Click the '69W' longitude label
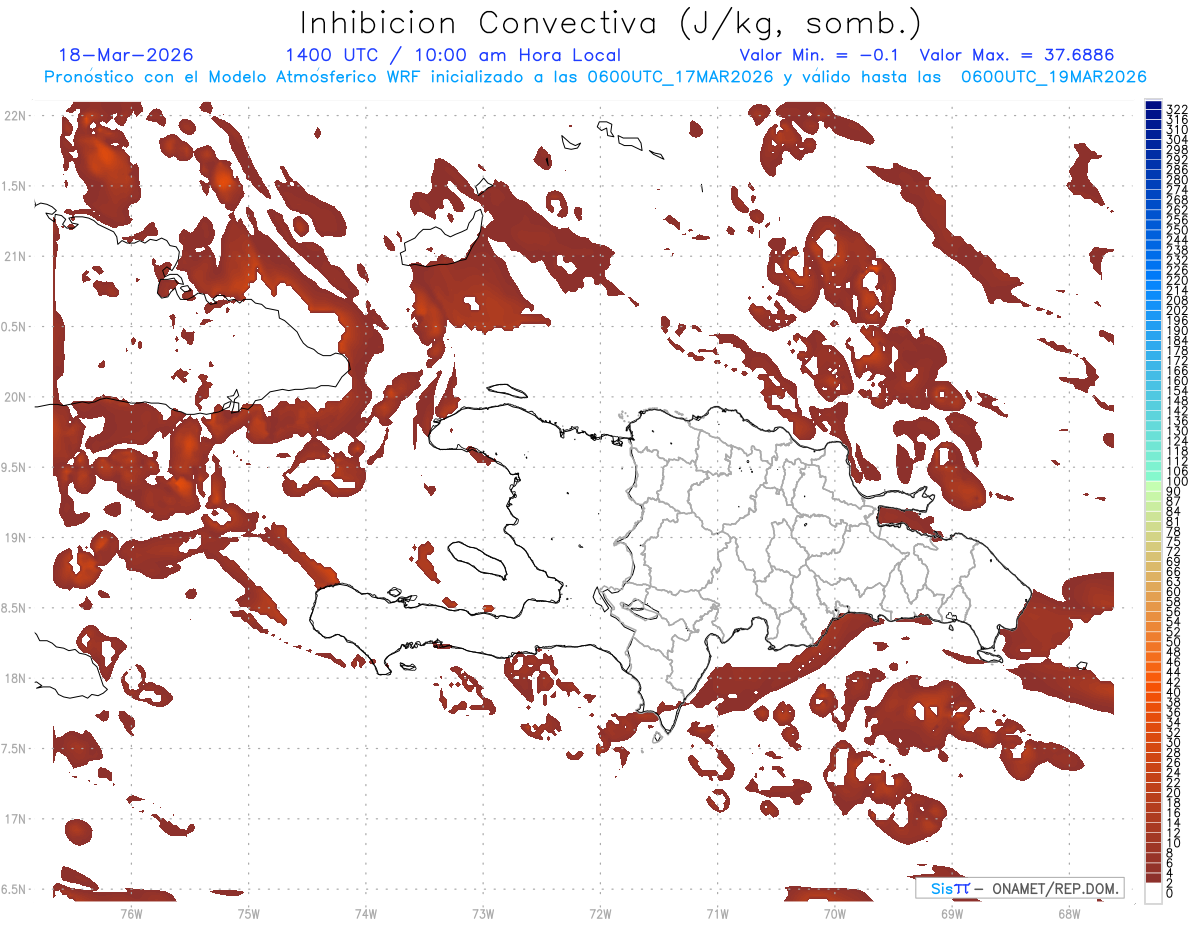 click(951, 913)
